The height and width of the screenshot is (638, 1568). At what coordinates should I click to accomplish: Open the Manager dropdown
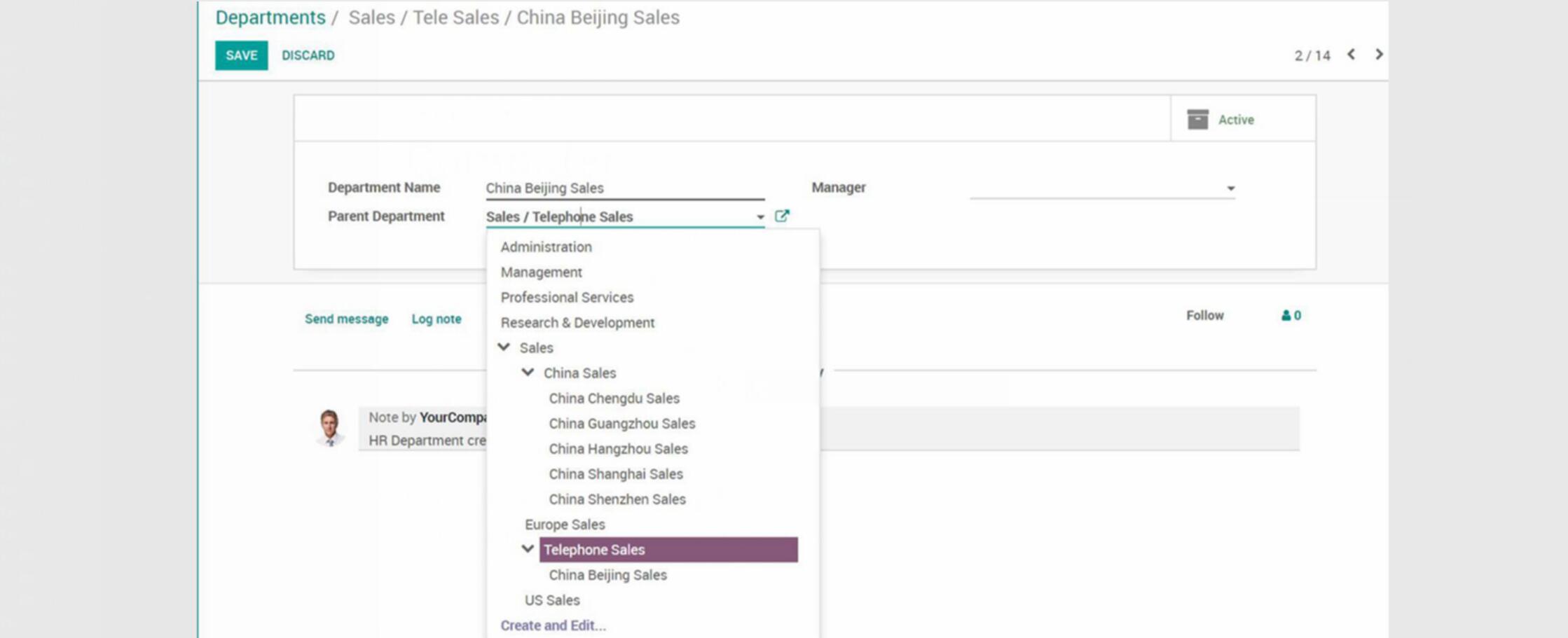(1230, 188)
